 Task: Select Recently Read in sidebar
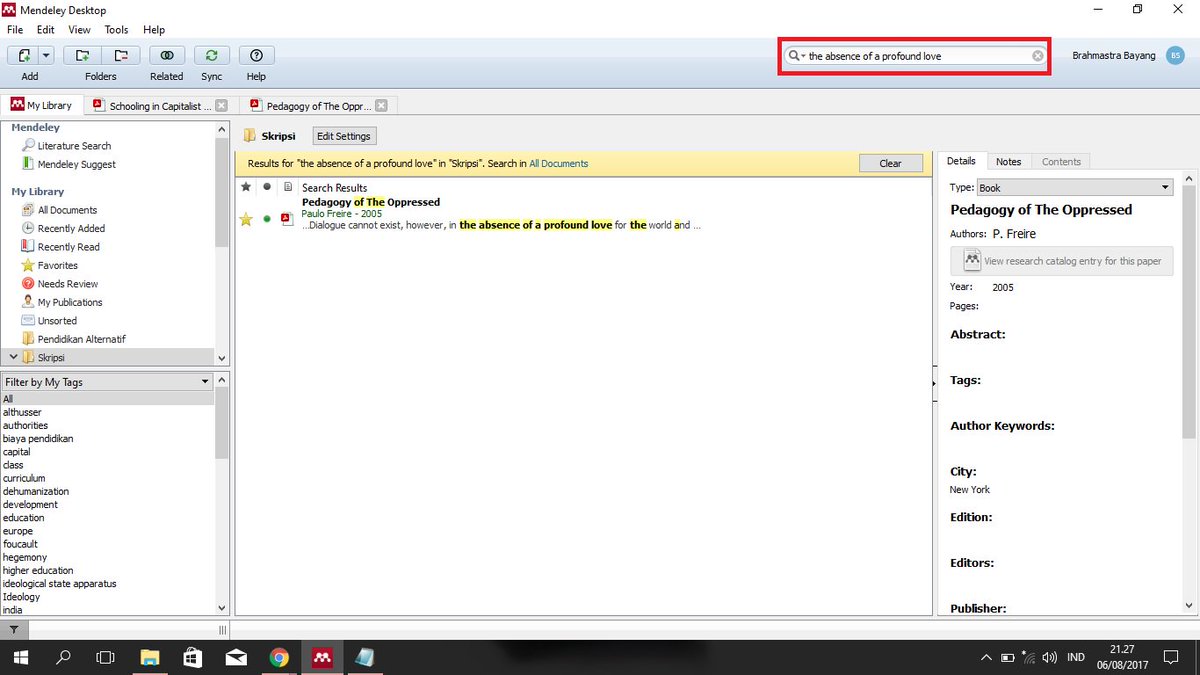click(x=68, y=247)
